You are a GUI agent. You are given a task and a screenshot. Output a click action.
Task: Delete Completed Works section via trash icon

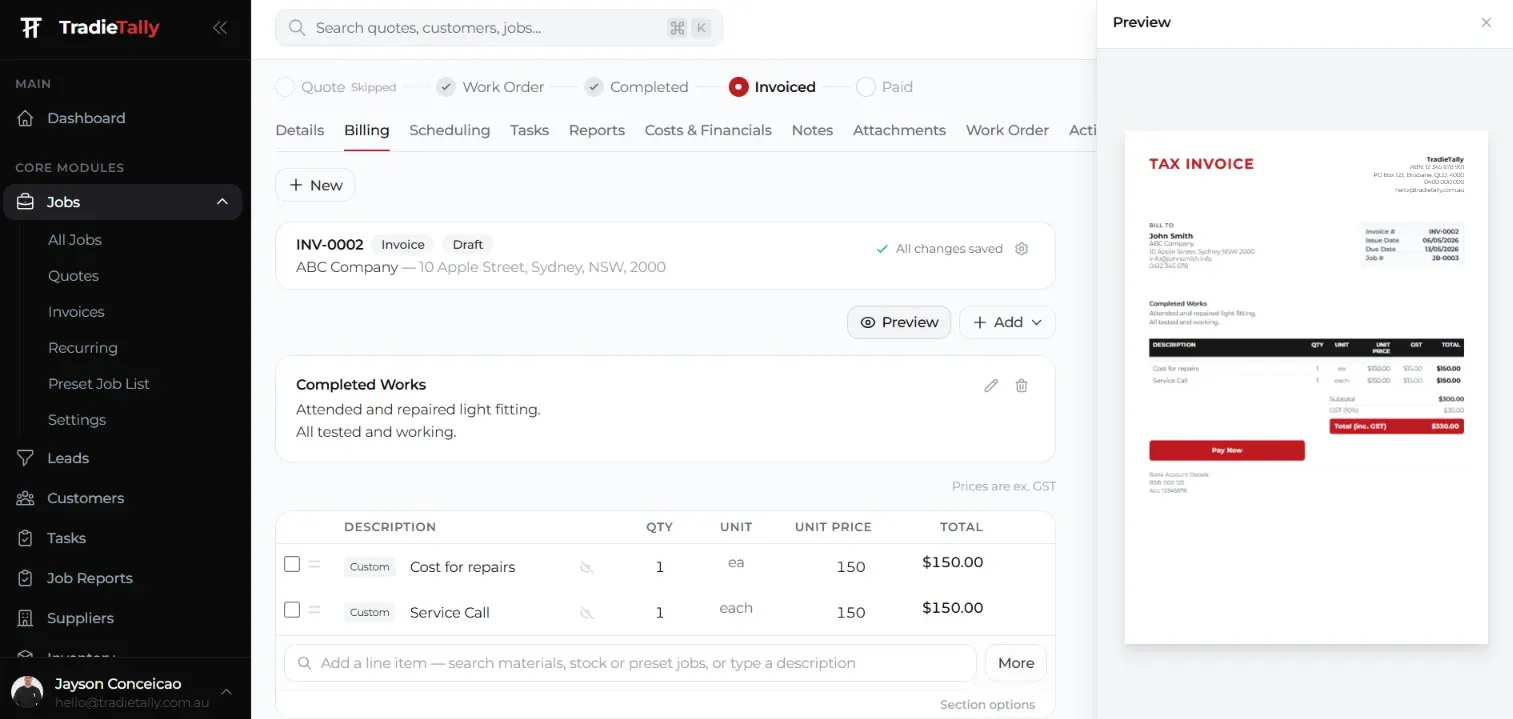[x=1021, y=386]
